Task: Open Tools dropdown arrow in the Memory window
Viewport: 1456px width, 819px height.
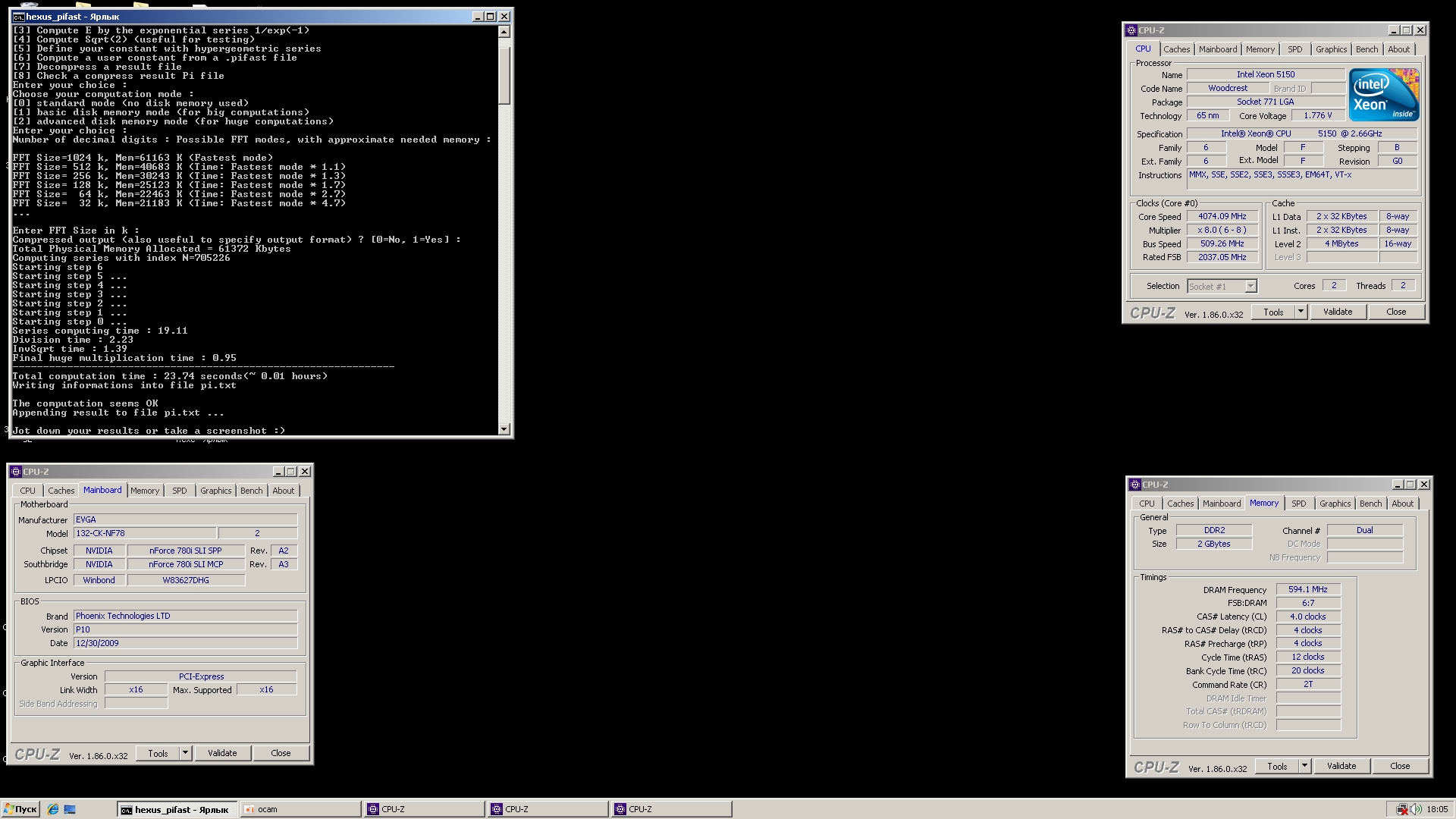Action: pos(1305,766)
